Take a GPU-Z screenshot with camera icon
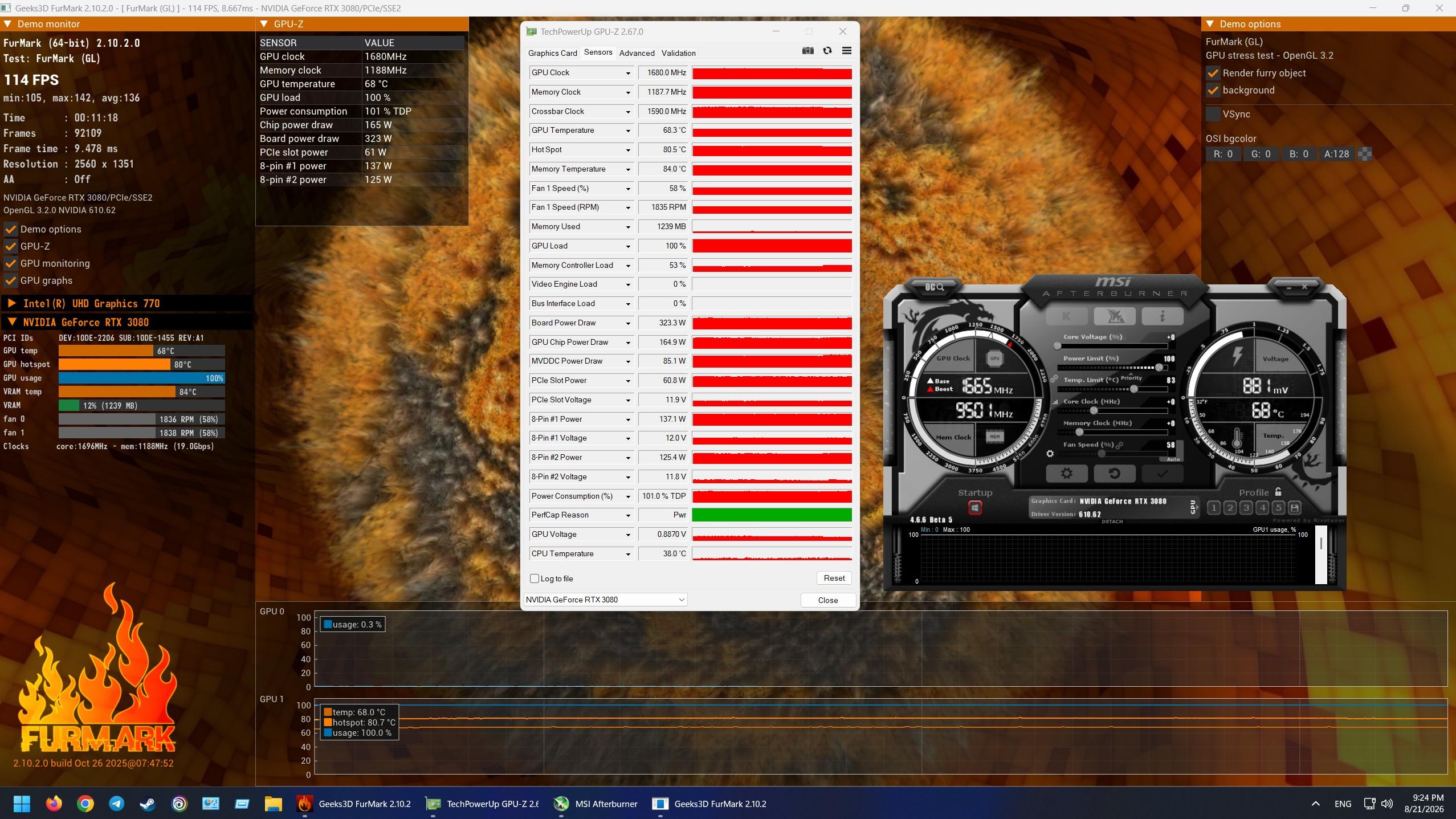Image resolution: width=1456 pixels, height=819 pixels. click(x=807, y=51)
